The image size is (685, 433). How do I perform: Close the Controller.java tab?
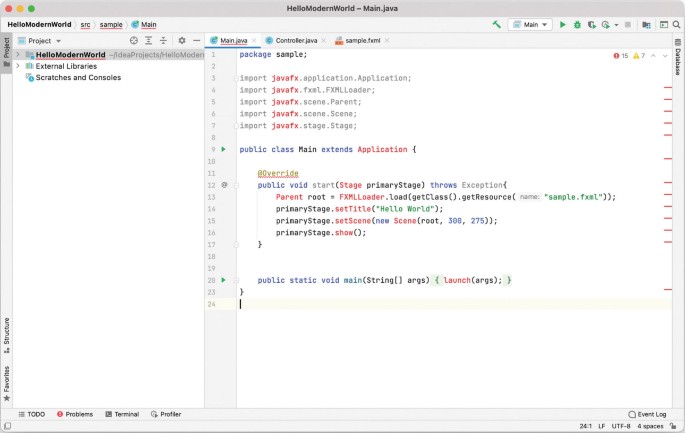323,41
